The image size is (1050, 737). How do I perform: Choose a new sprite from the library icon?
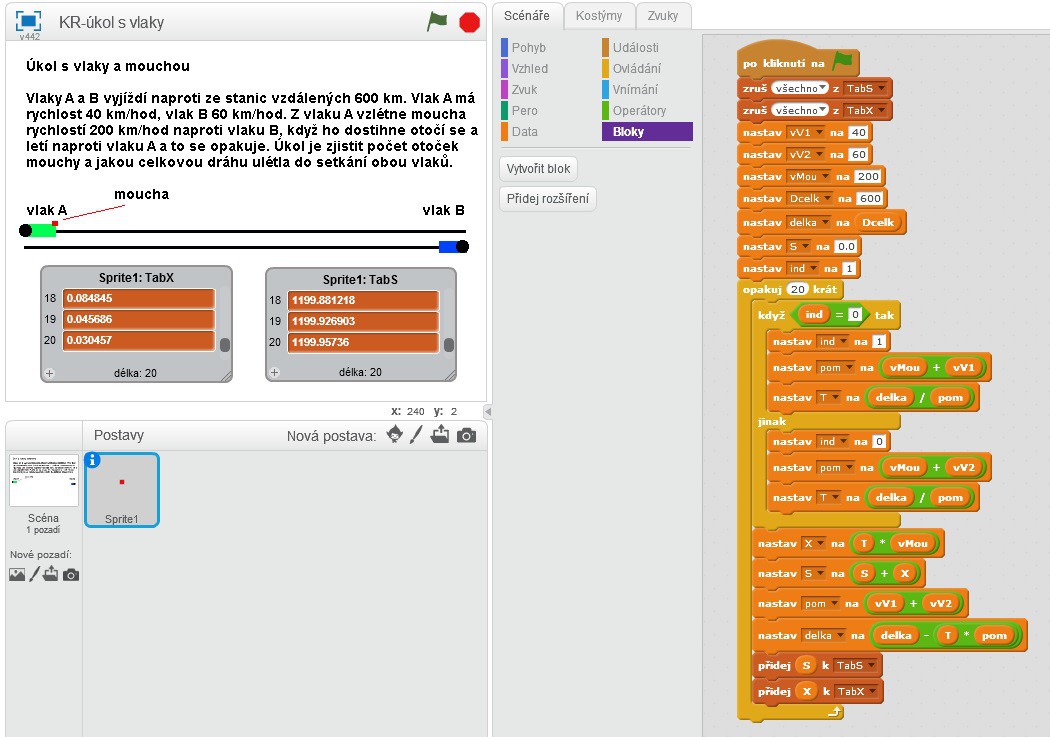click(395, 435)
